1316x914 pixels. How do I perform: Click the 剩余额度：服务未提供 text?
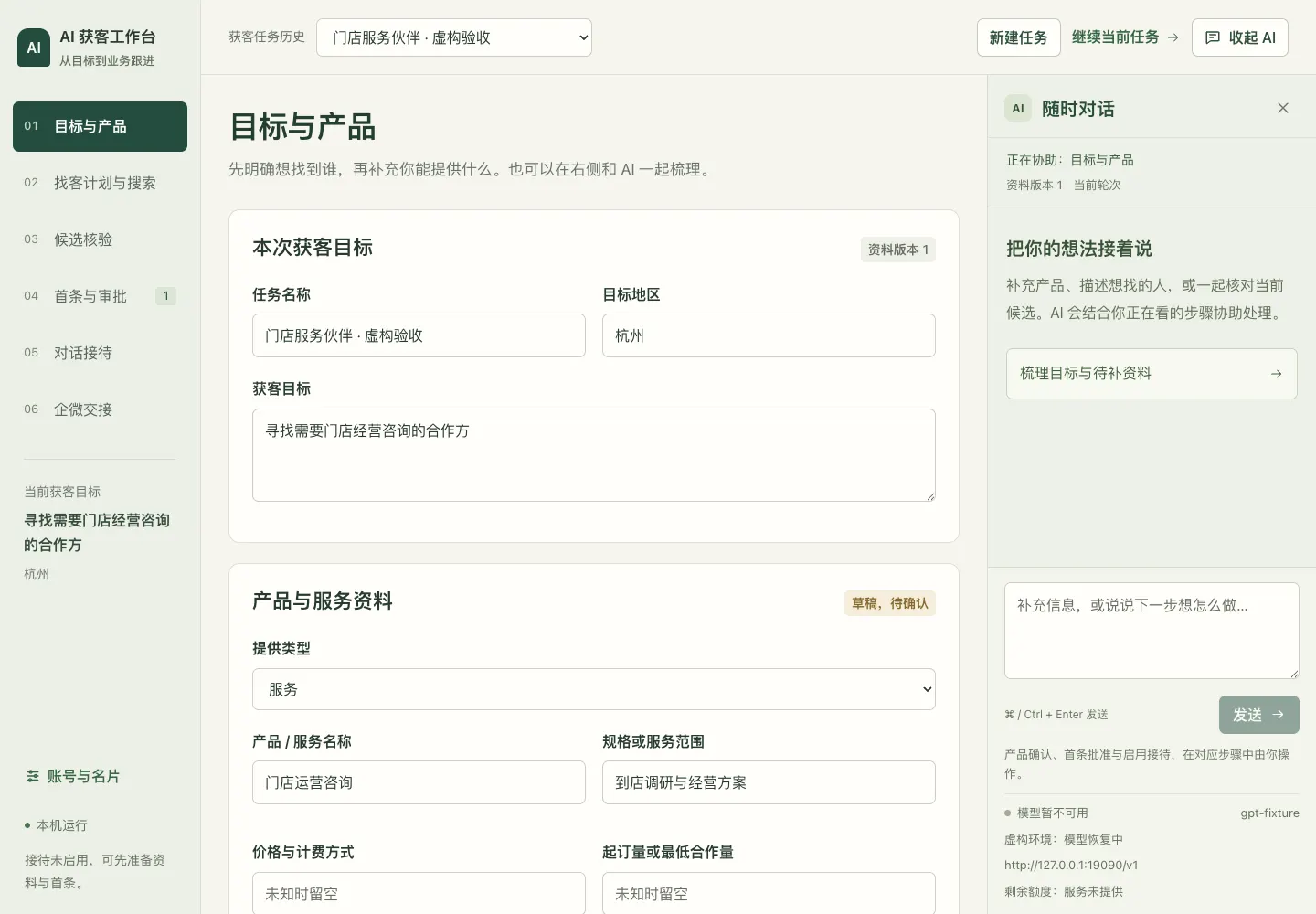coord(1064,891)
